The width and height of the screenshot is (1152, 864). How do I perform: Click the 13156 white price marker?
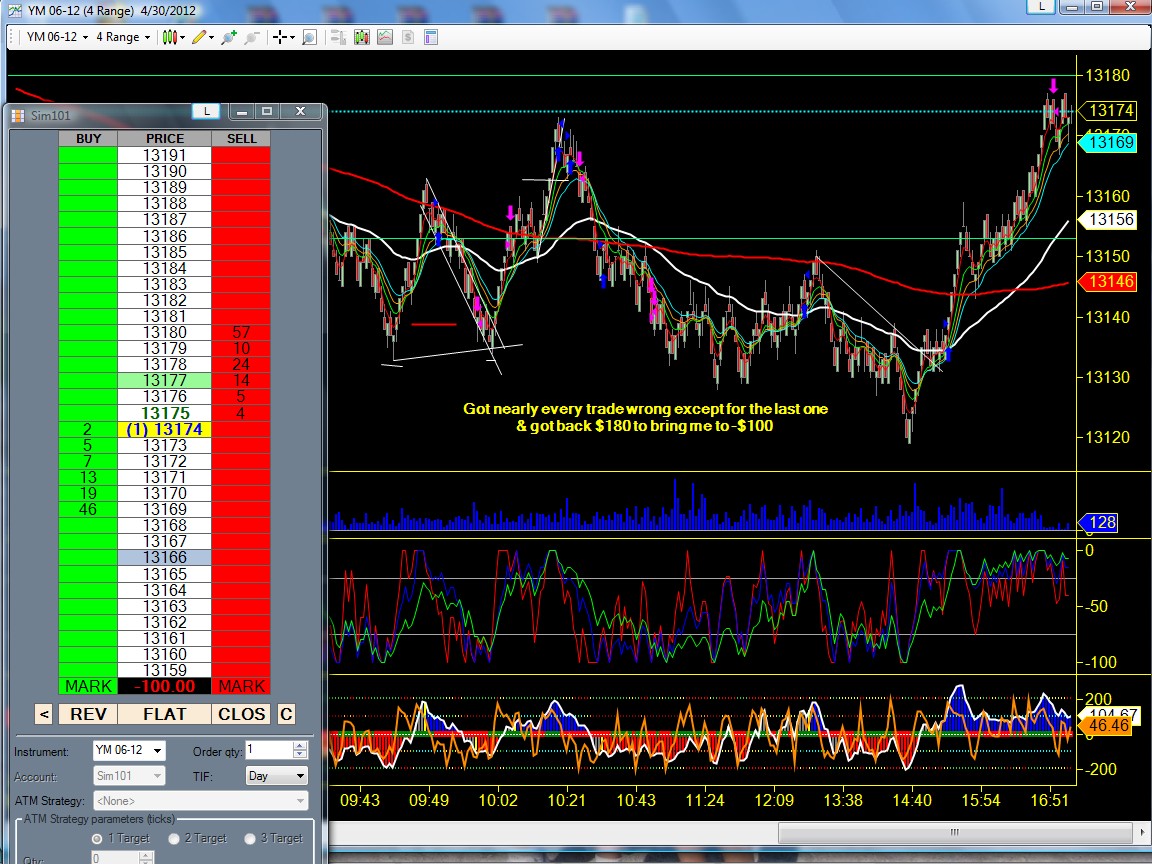coord(1109,220)
